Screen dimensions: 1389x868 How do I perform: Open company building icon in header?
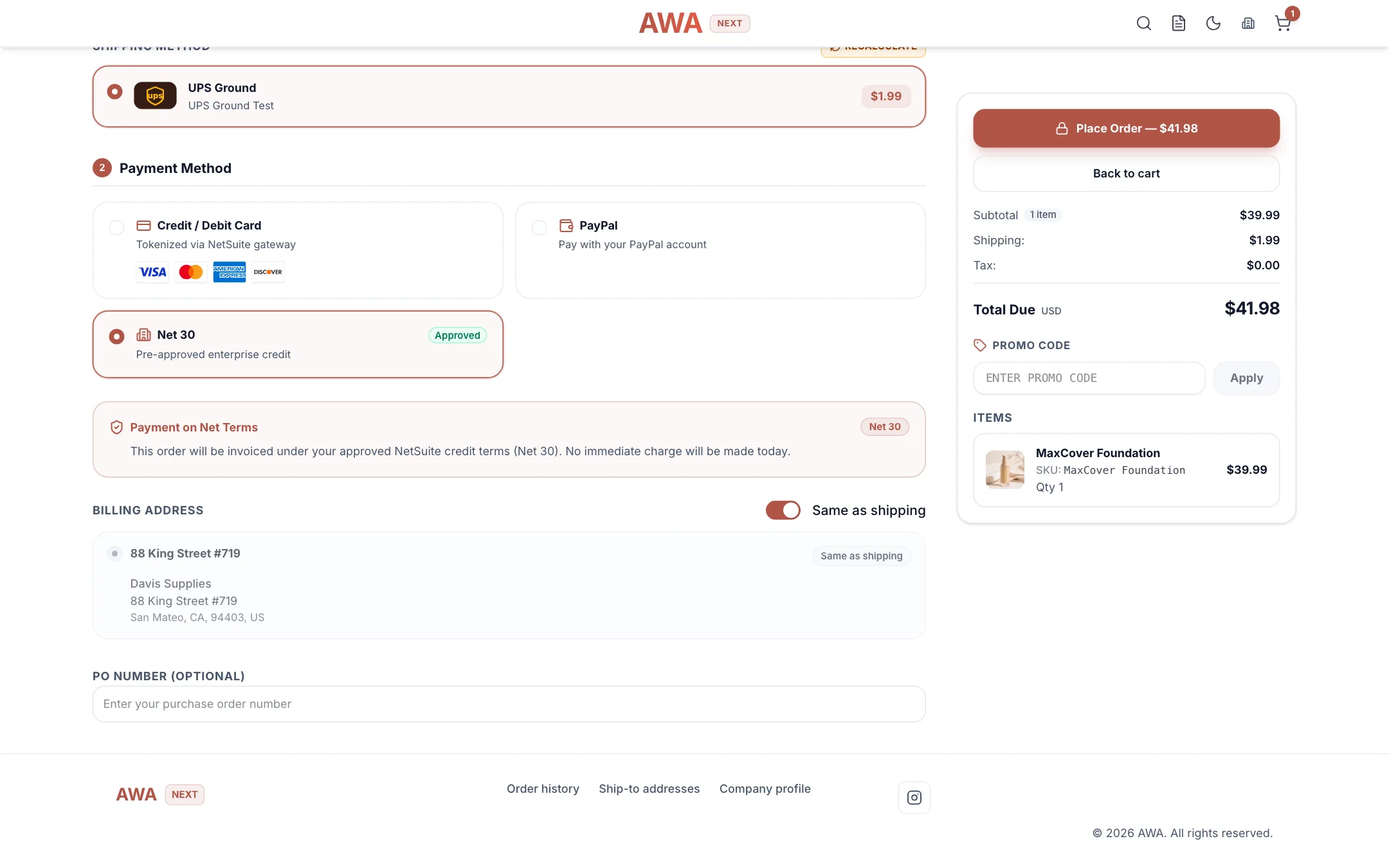pyautogui.click(x=1248, y=23)
